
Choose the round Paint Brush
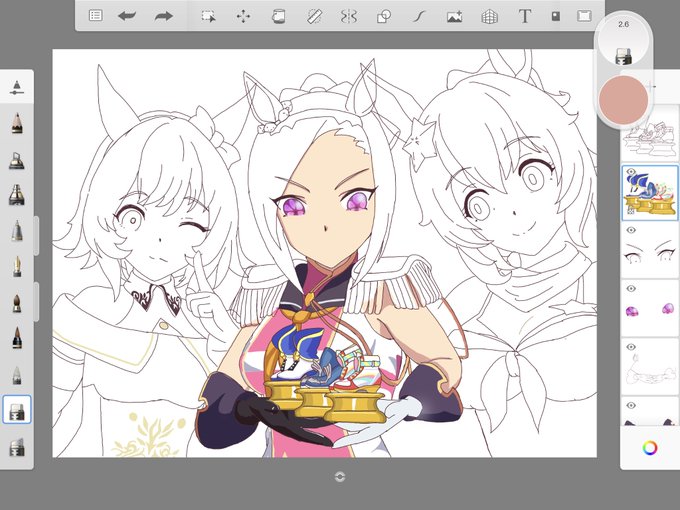click(17, 303)
